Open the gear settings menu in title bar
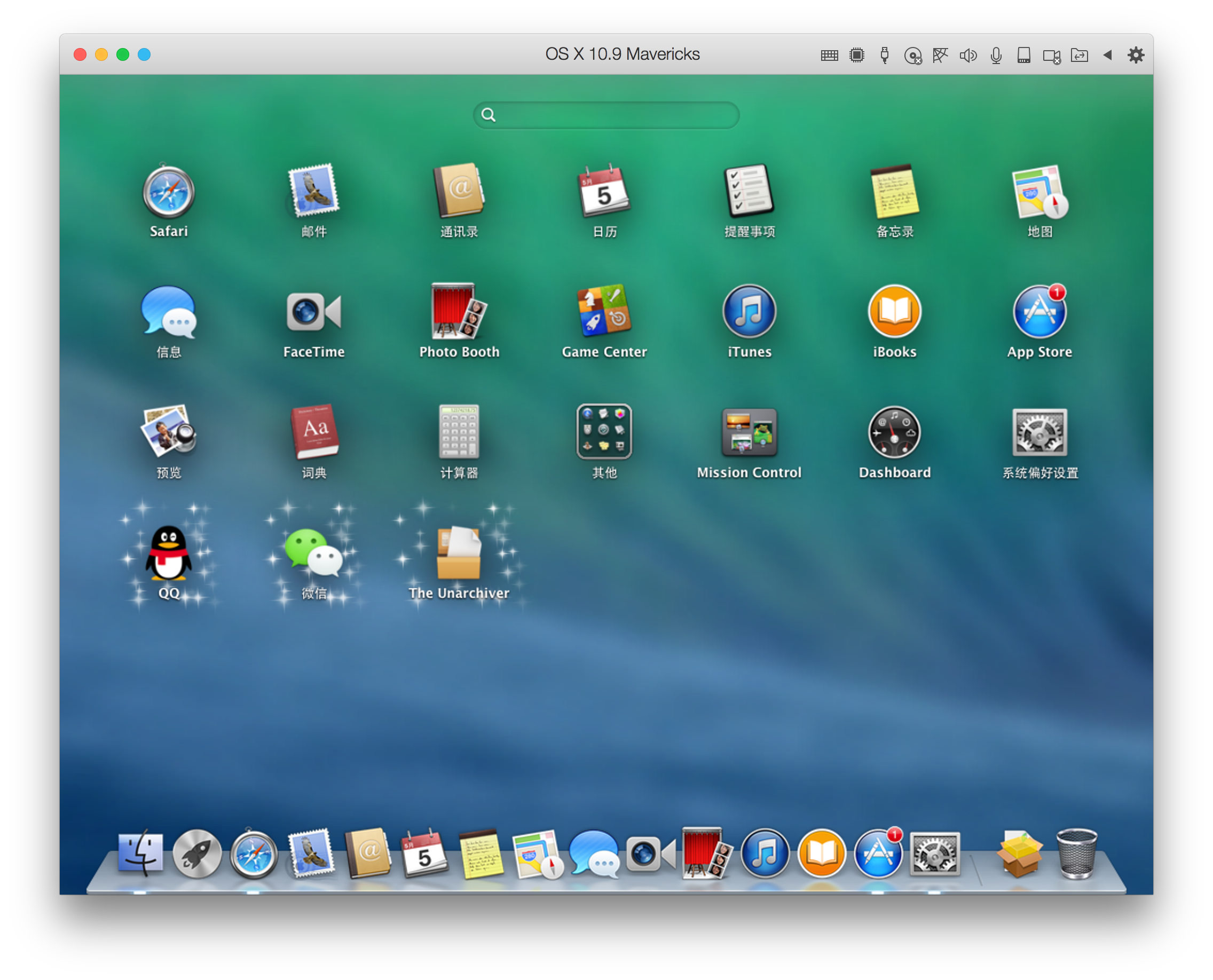 (1136, 55)
